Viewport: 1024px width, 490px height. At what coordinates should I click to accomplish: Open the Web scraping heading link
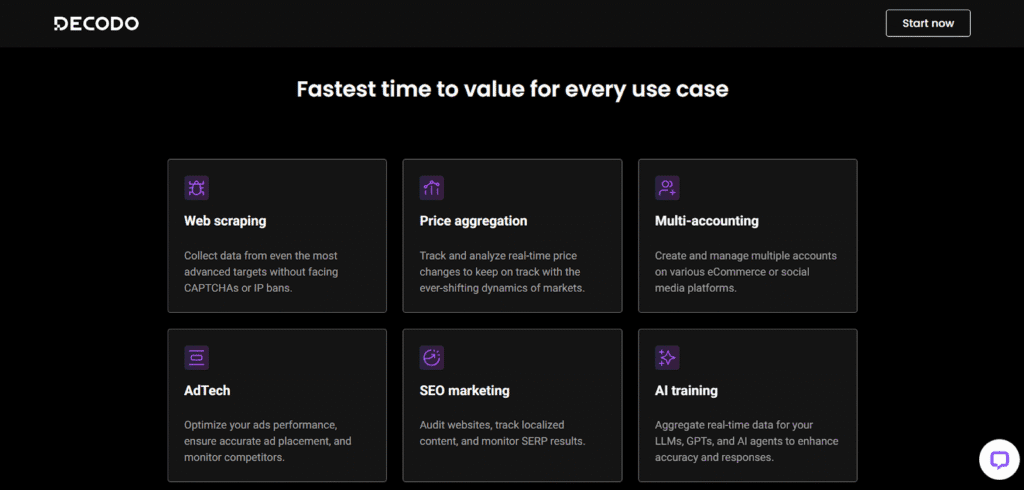(225, 221)
